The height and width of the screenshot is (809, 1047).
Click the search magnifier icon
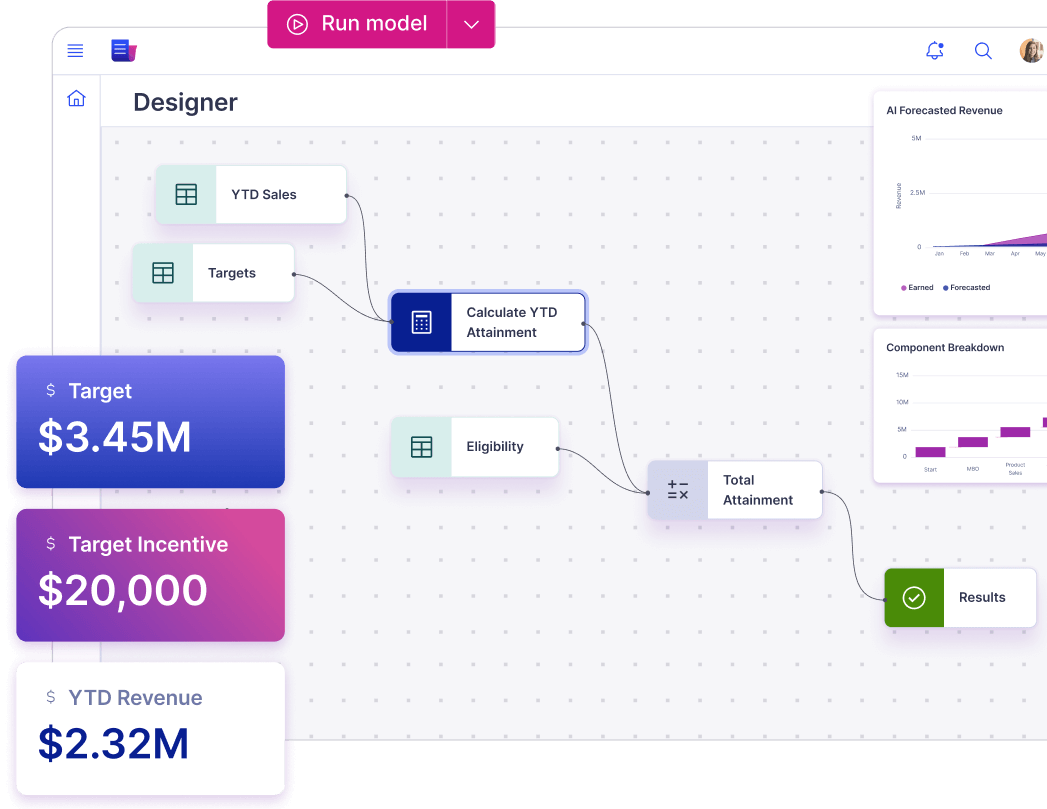point(983,51)
